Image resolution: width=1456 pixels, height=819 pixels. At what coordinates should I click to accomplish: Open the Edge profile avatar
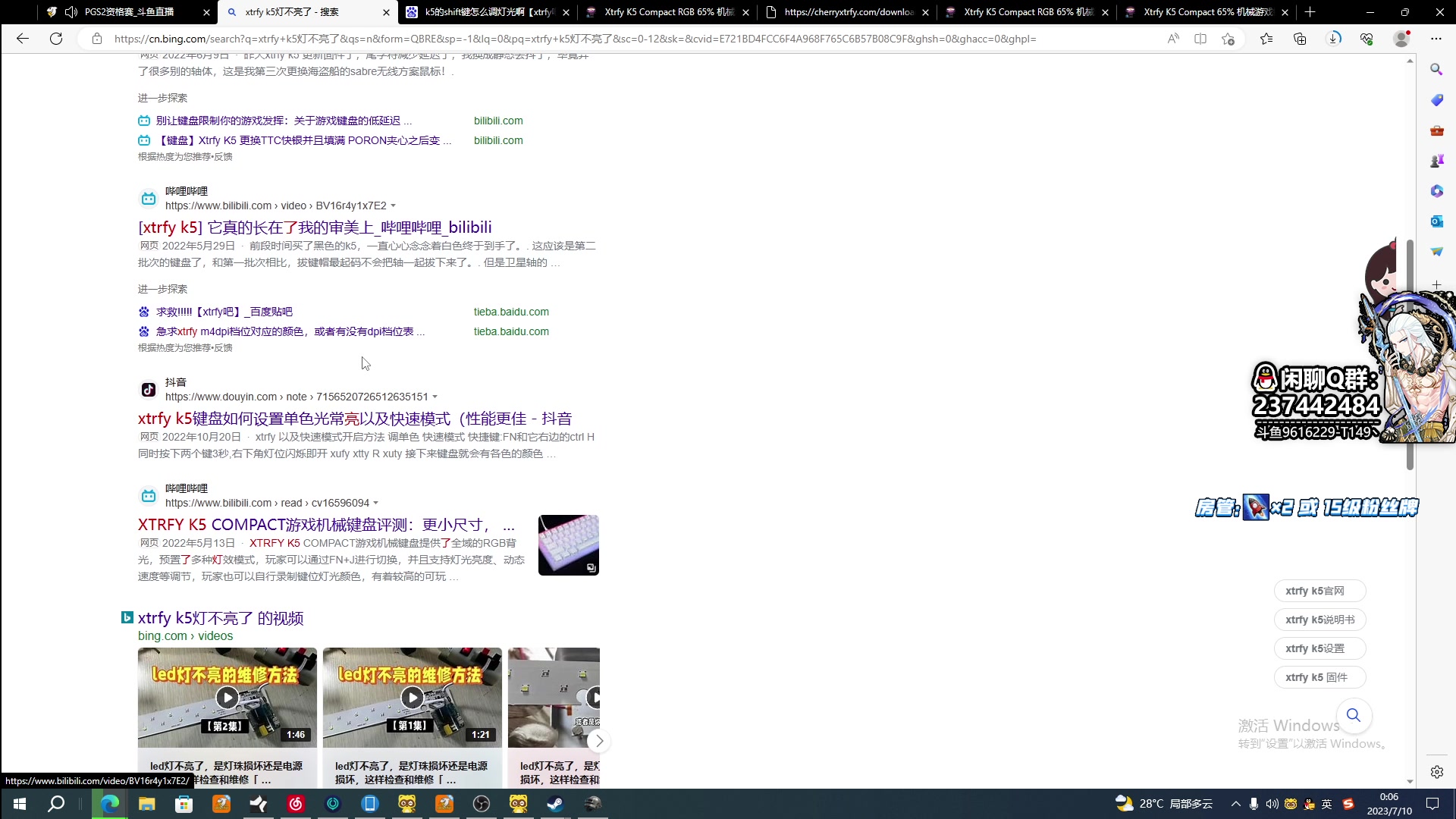tap(1402, 39)
